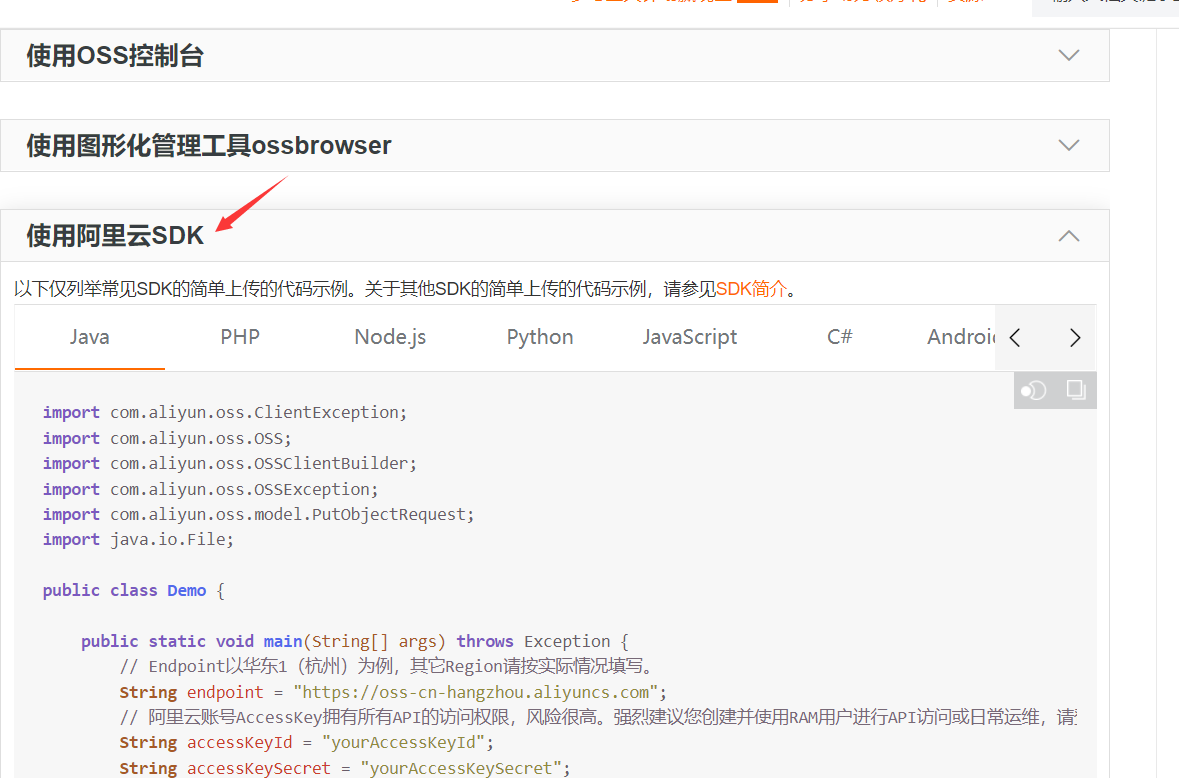
Task: Click the 阿里云账号AccessKey comment line
Action: (x=599, y=717)
